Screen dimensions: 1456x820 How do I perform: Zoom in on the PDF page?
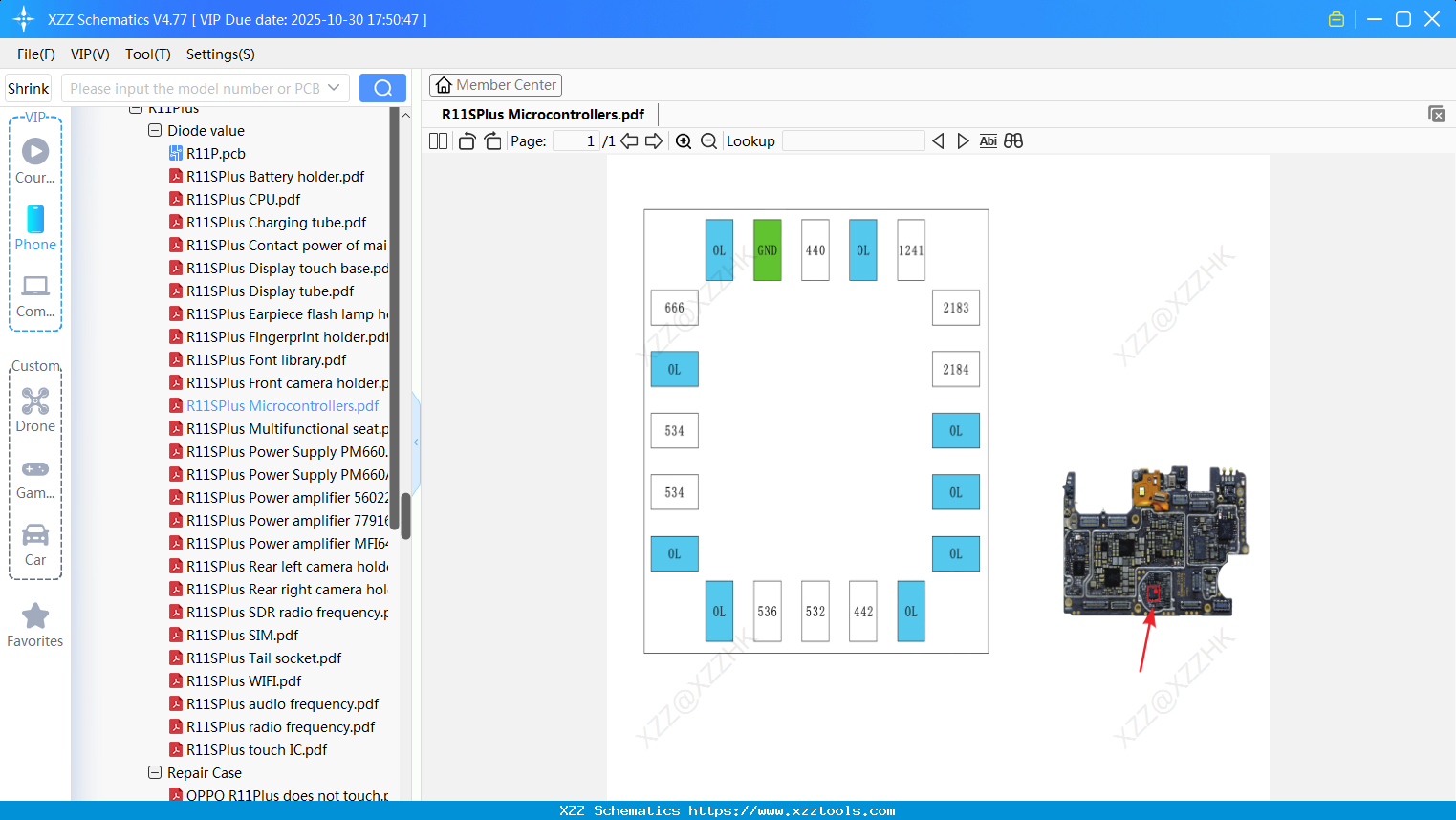click(x=684, y=140)
